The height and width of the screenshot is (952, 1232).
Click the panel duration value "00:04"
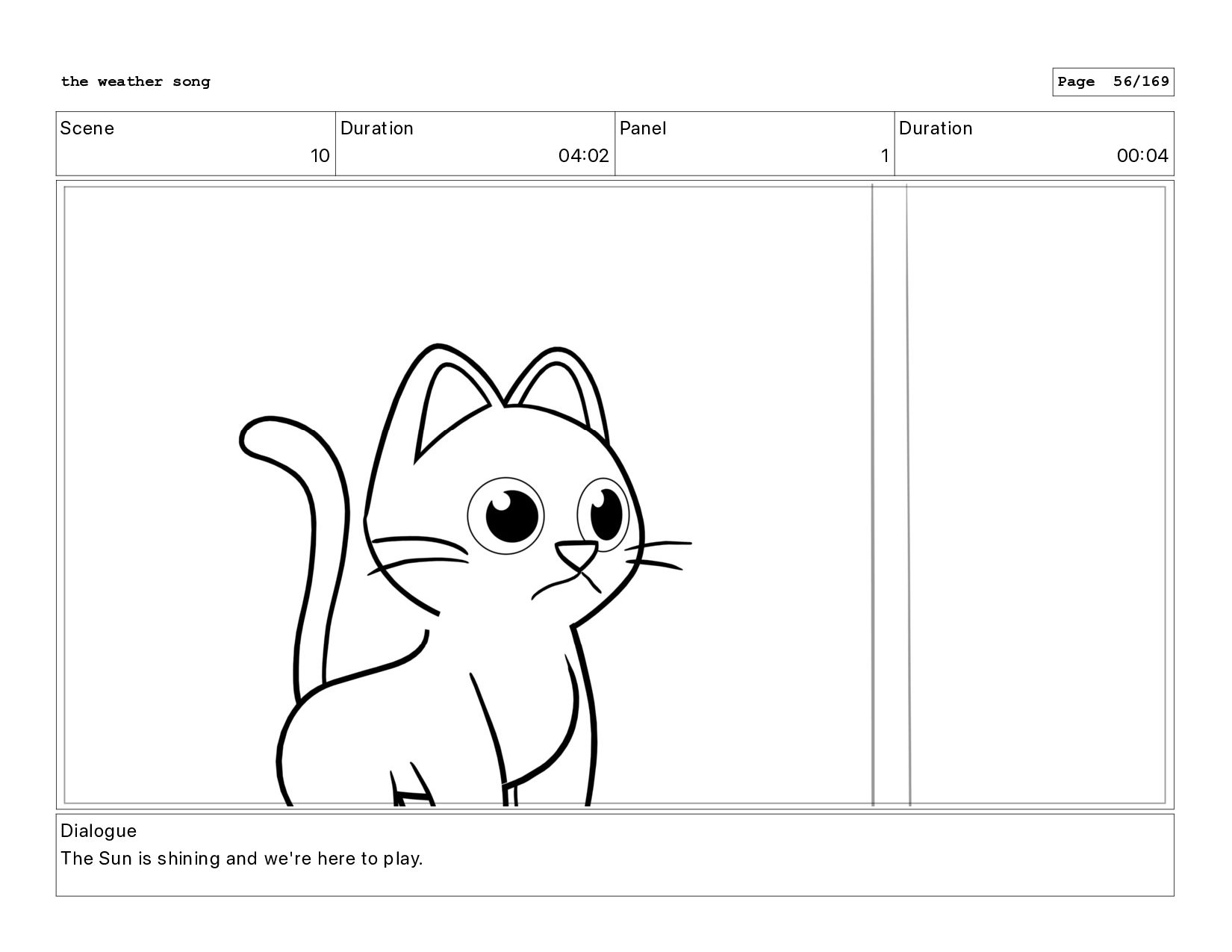[x=1142, y=156]
